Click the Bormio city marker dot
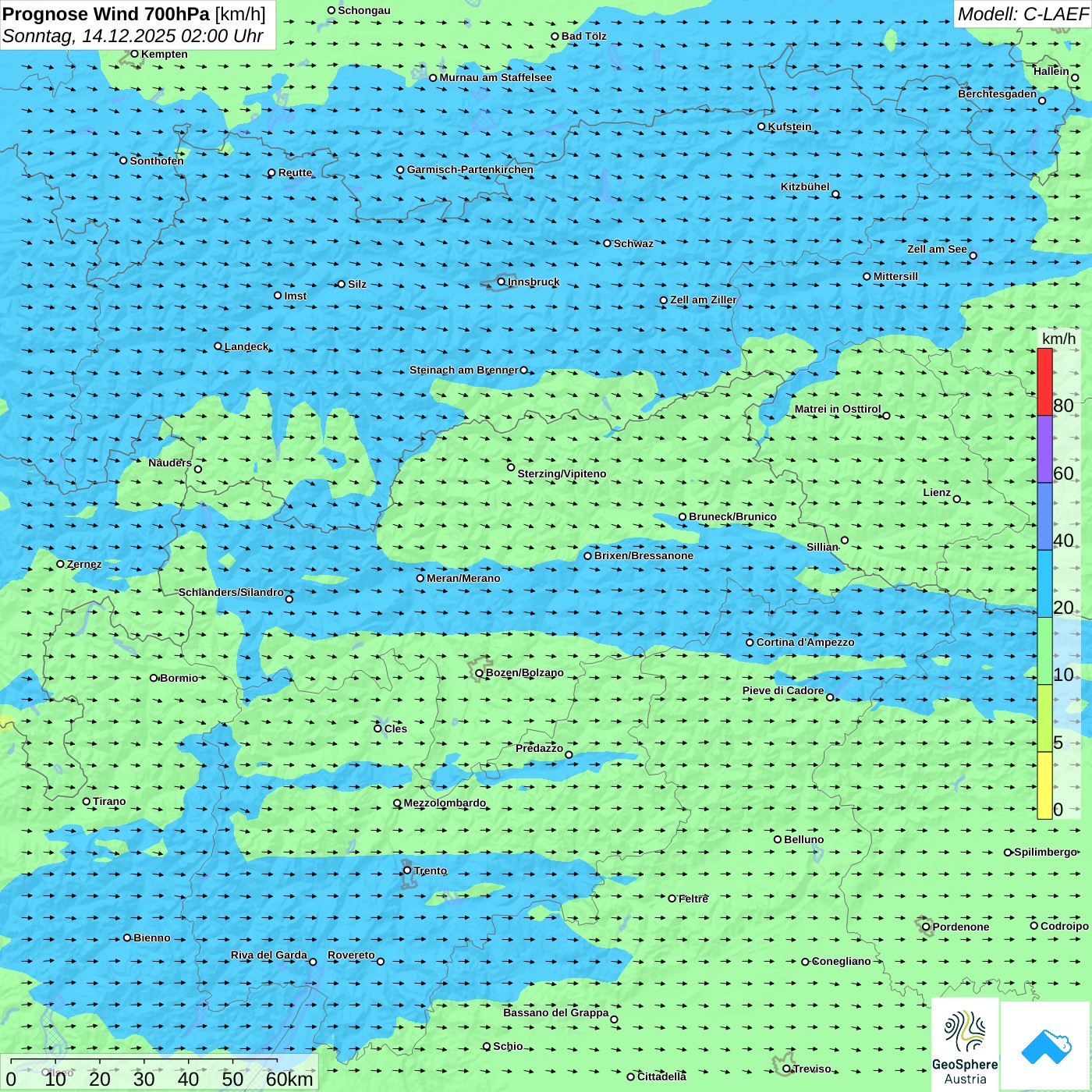The width and height of the screenshot is (1092, 1092). click(x=154, y=678)
